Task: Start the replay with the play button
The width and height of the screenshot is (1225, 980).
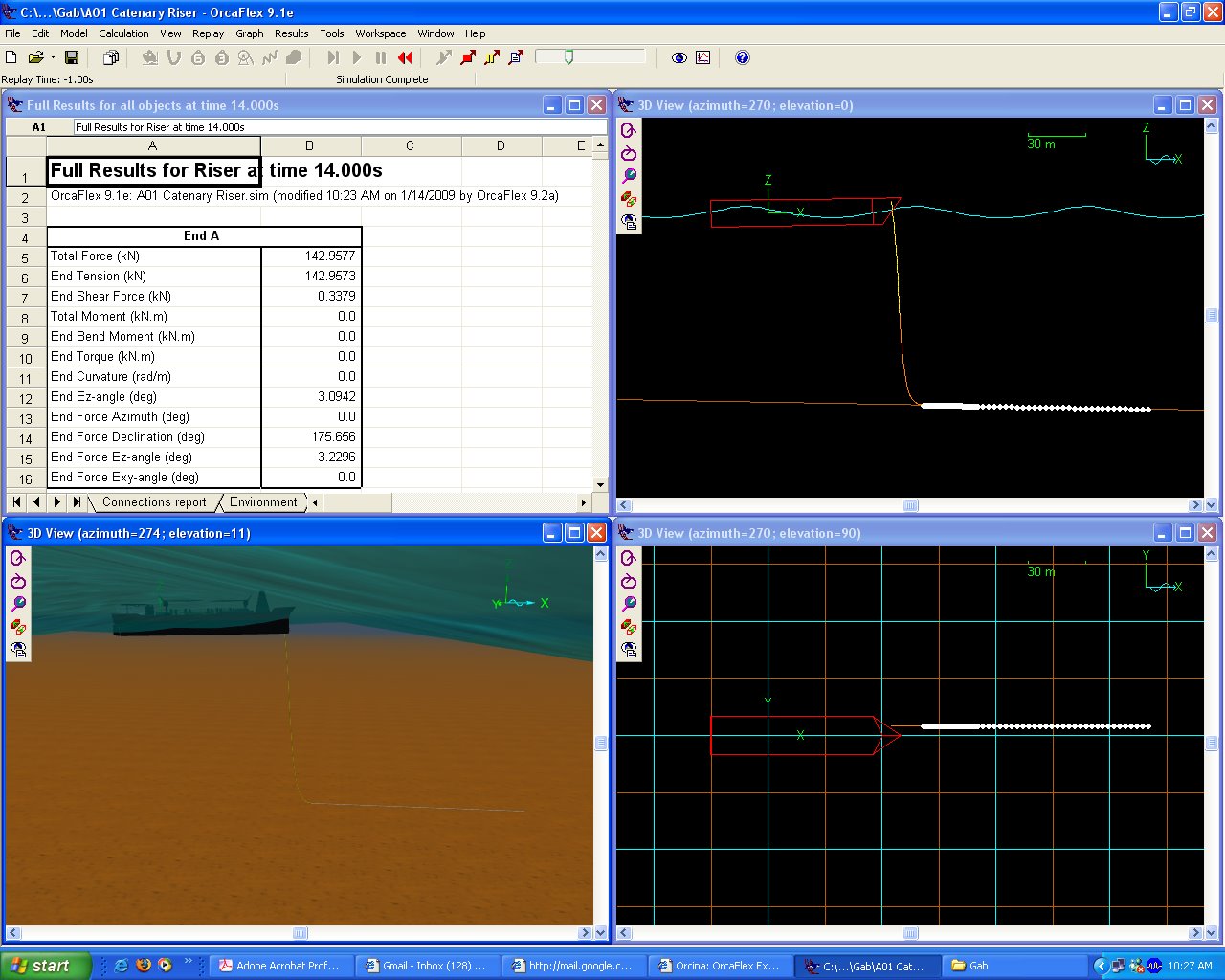Action: [357, 57]
